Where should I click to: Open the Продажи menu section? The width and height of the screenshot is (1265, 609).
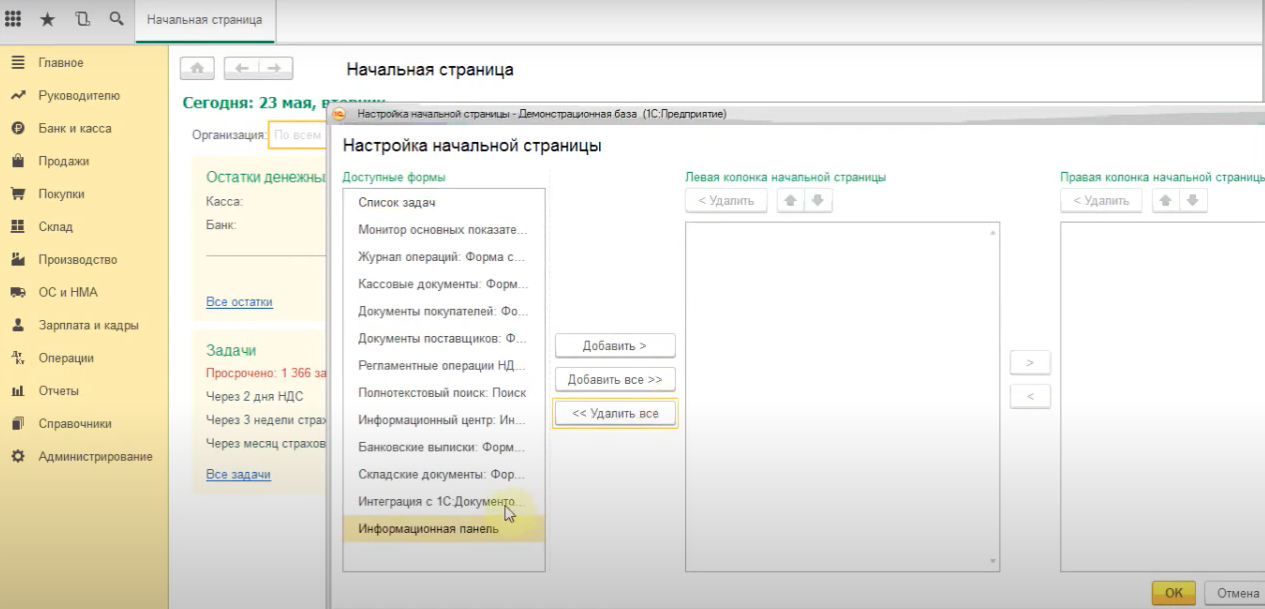pyautogui.click(x=64, y=161)
